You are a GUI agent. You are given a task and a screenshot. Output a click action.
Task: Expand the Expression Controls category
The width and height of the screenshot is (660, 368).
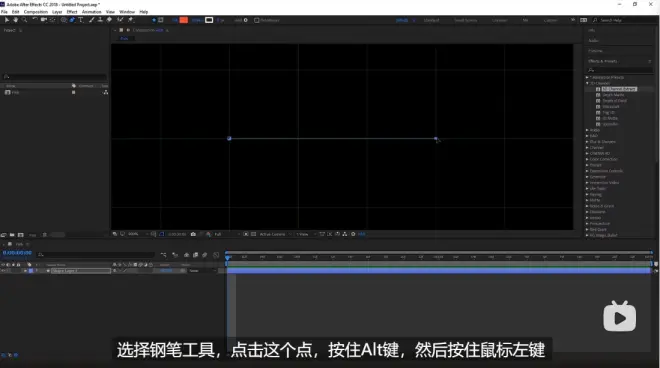coord(587,171)
